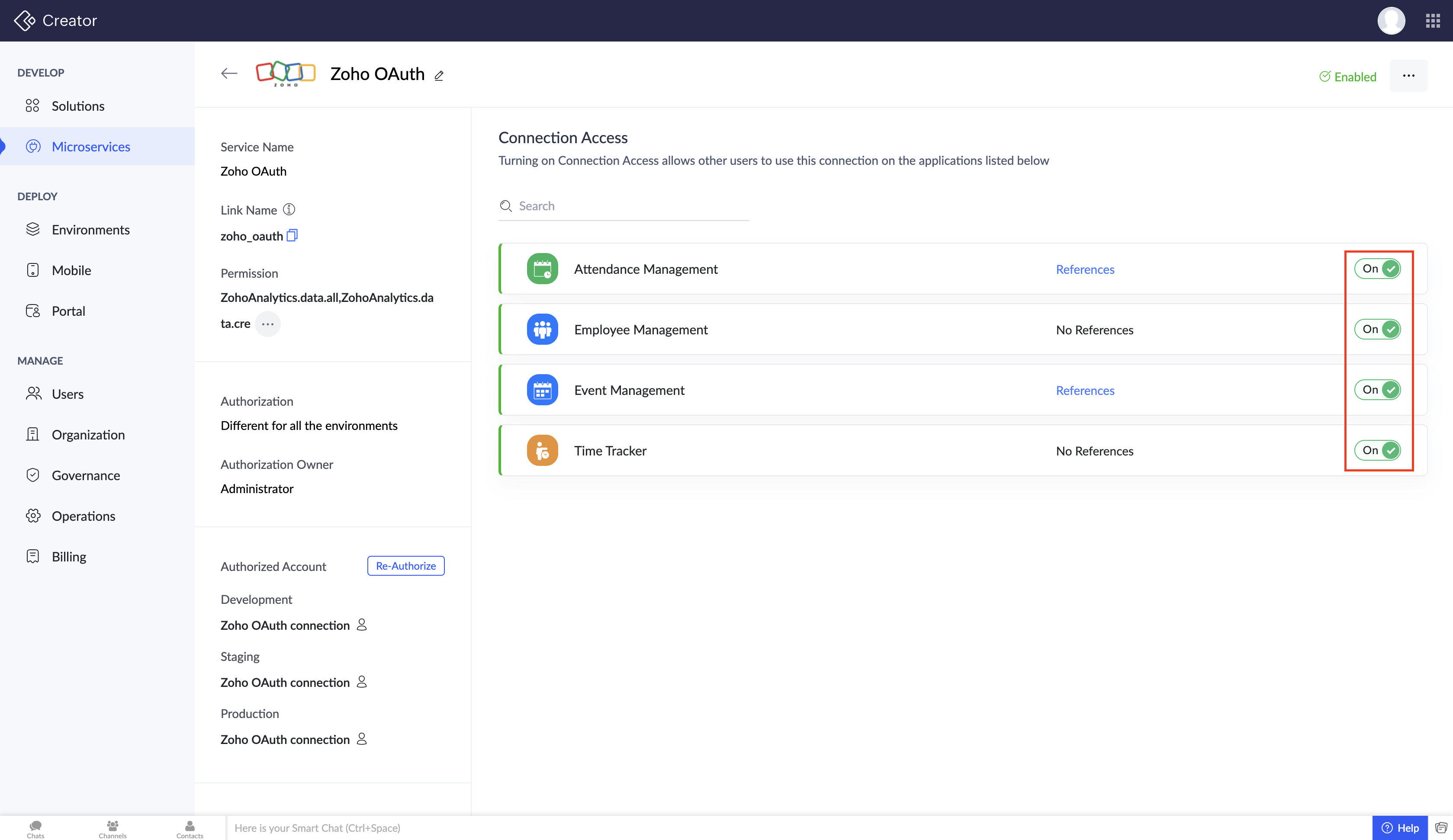Click the Time Tracker app icon

tap(542, 450)
